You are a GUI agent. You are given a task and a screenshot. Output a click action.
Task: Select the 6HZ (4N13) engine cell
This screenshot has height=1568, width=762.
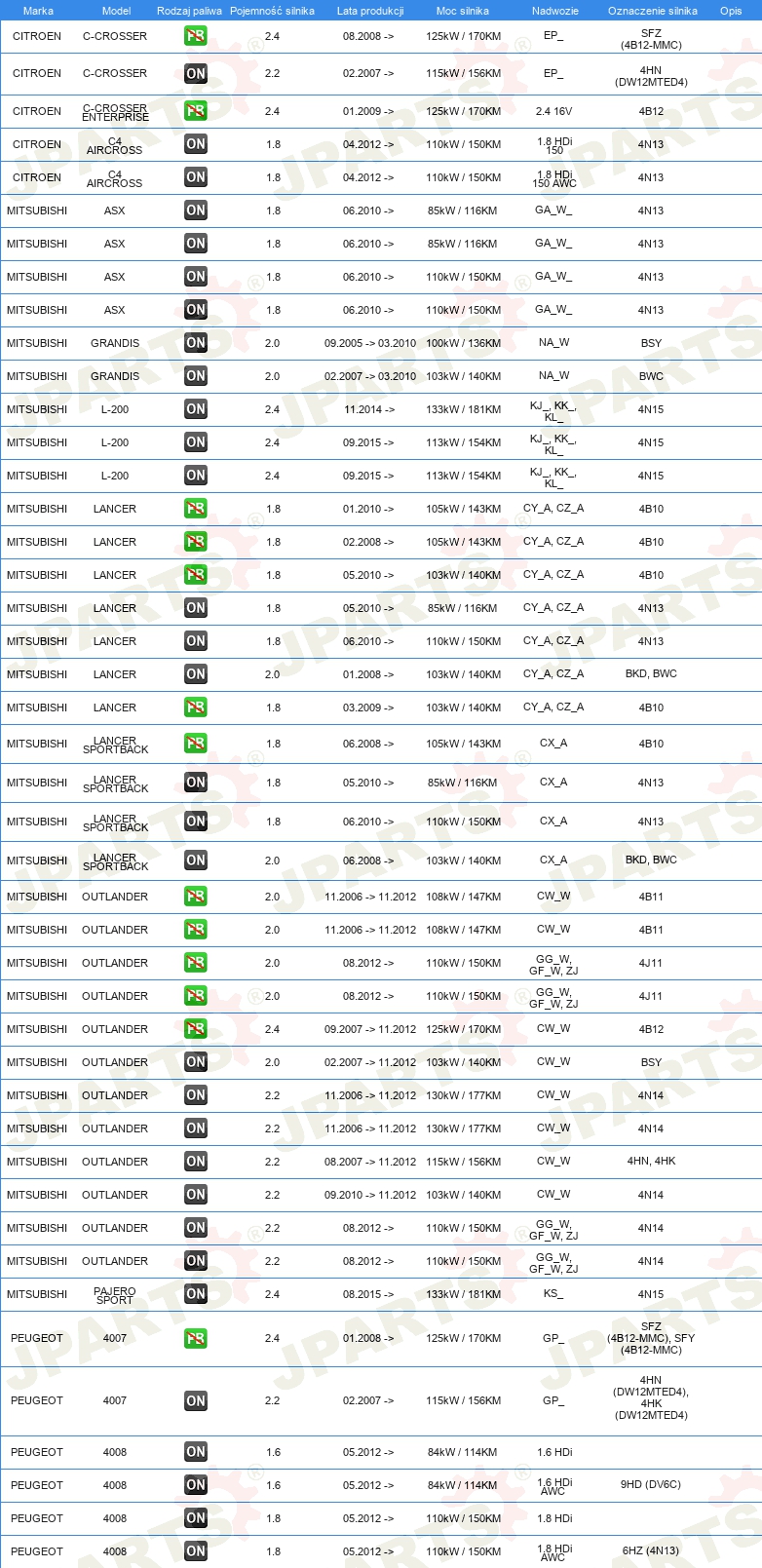click(x=651, y=1551)
